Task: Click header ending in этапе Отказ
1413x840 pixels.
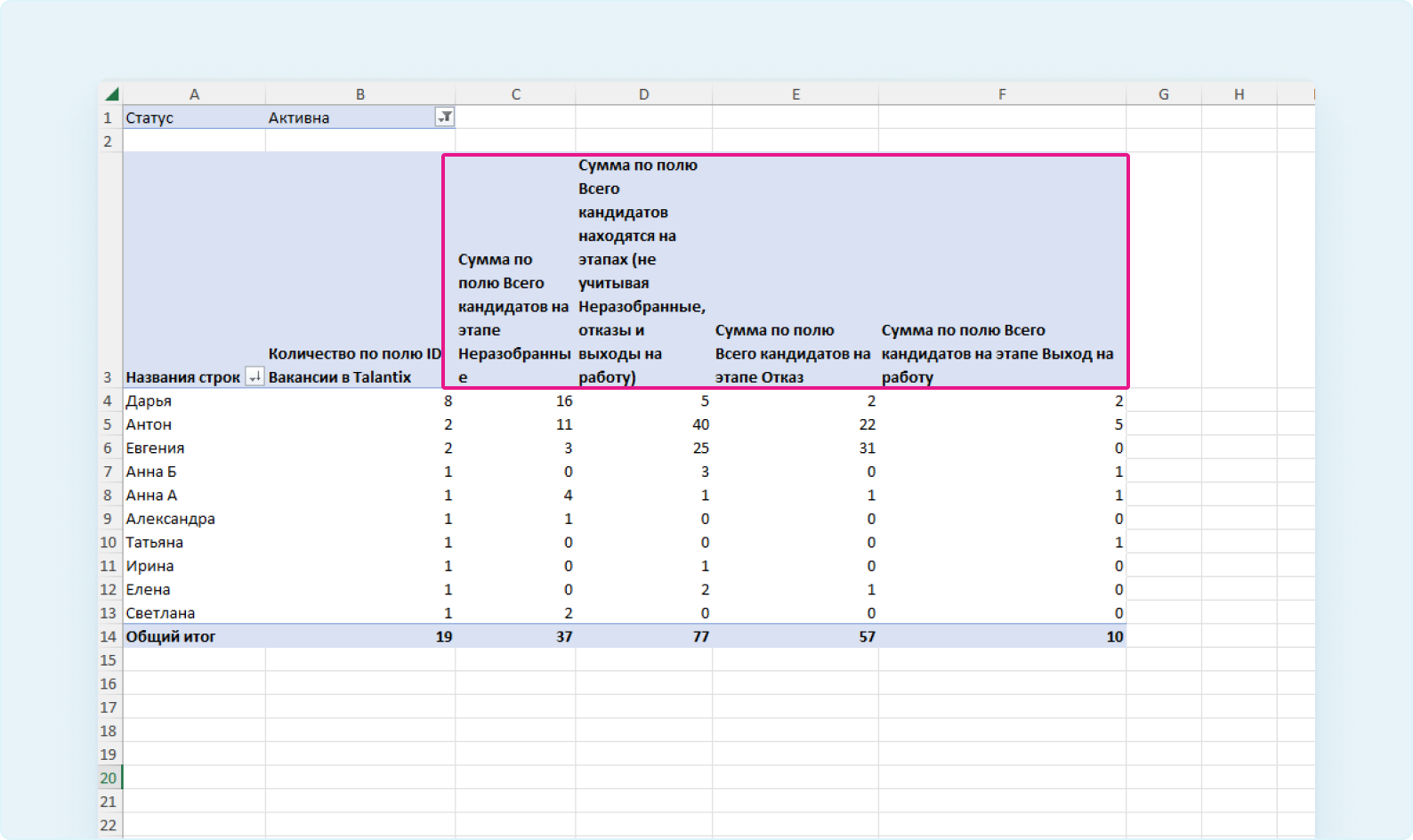Action: [793, 353]
